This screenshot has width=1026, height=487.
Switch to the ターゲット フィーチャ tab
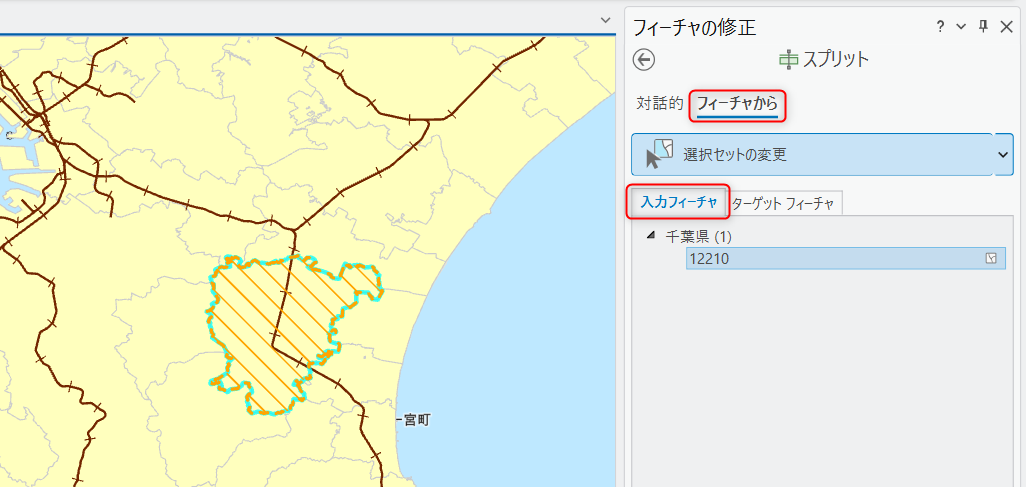(784, 203)
